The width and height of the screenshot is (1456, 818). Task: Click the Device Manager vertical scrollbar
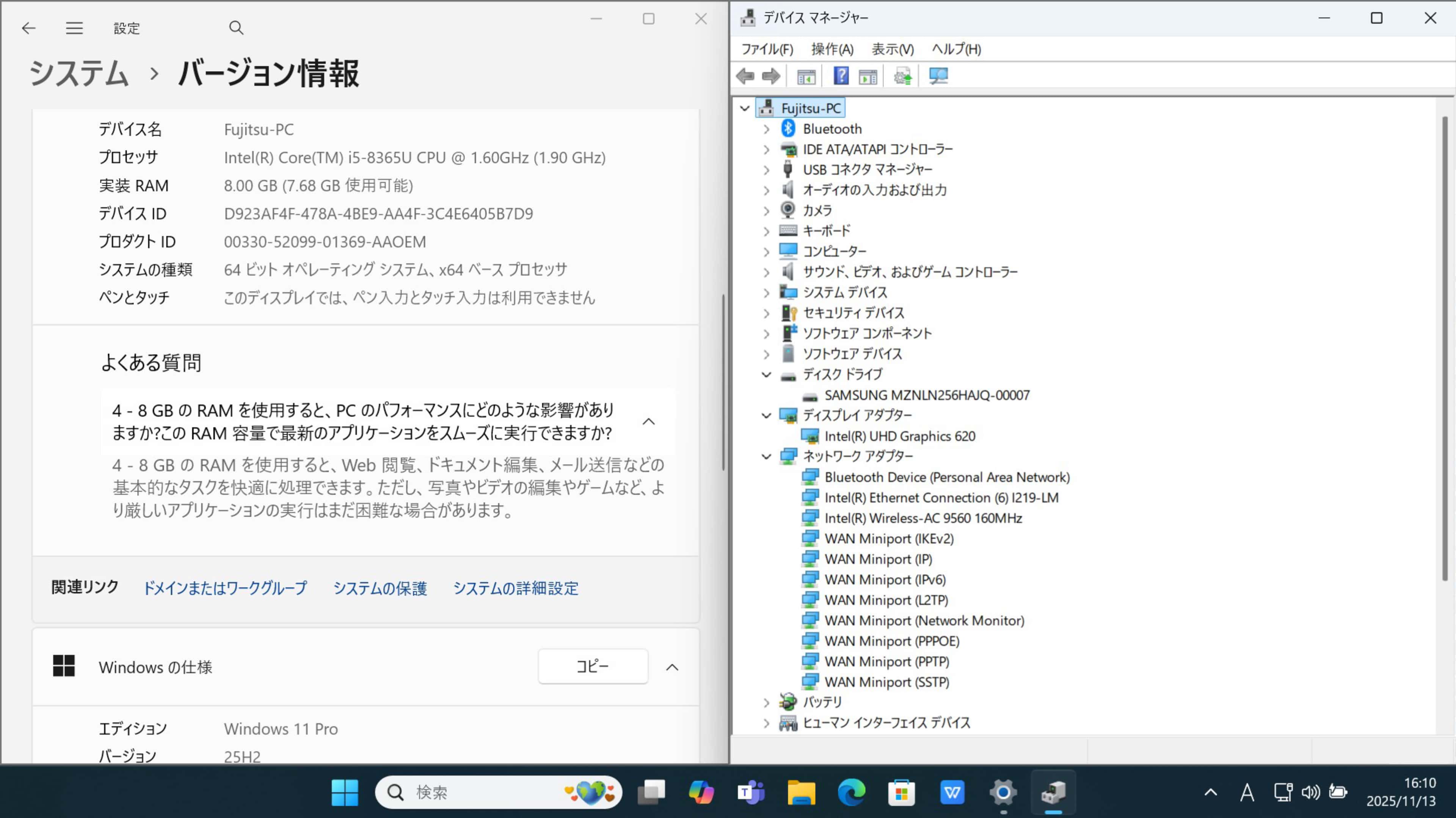coord(1445,350)
